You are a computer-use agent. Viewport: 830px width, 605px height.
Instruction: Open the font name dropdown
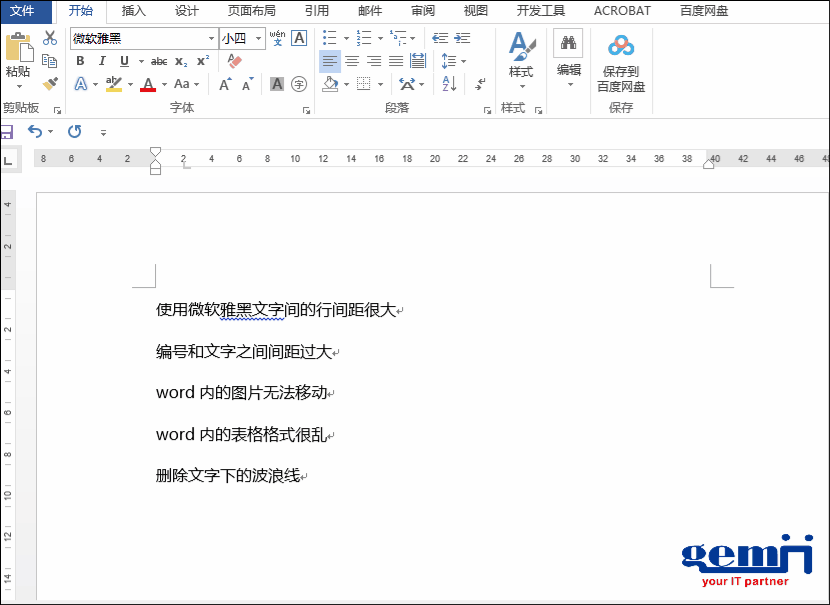click(x=212, y=39)
